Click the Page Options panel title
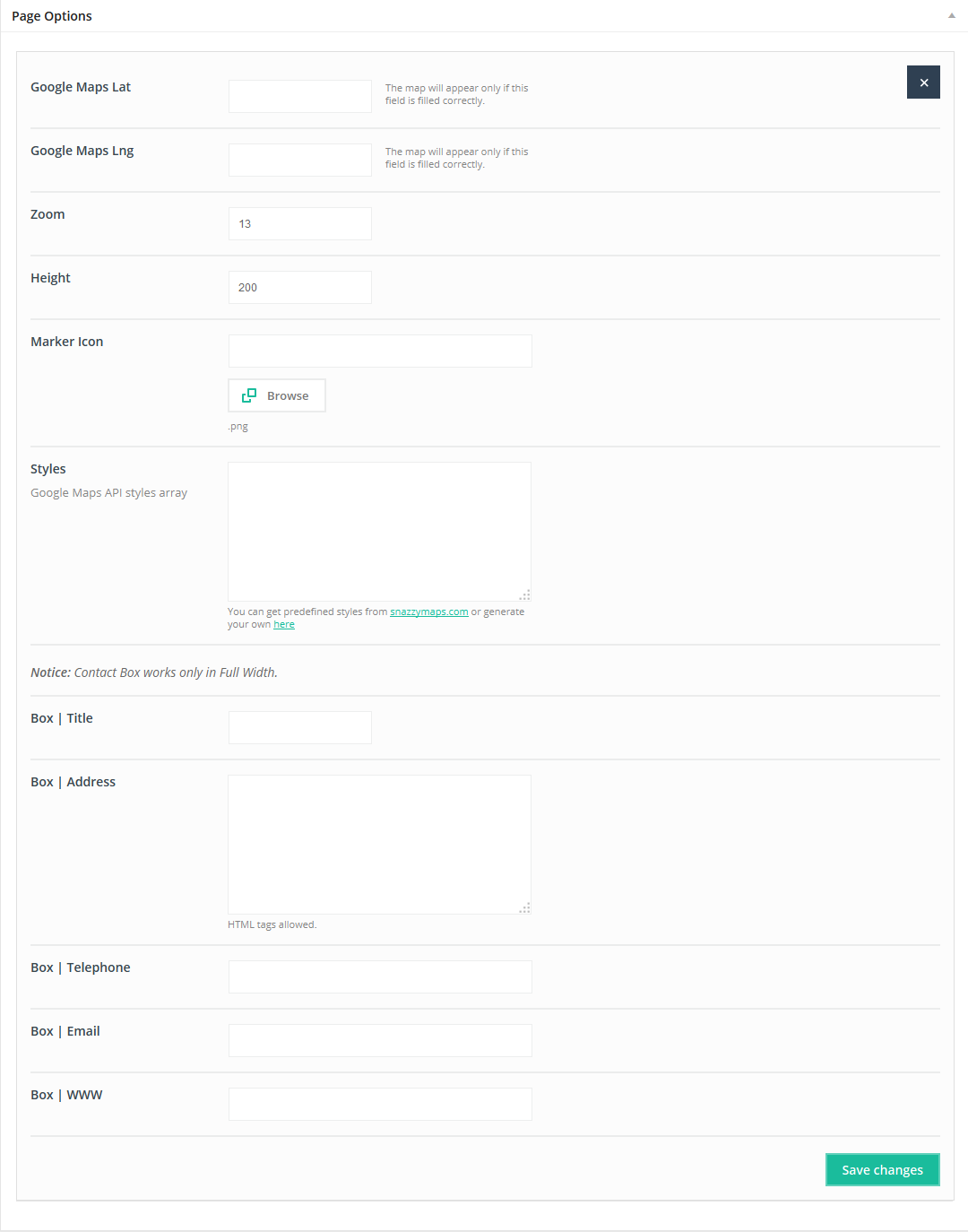Image resolution: width=968 pixels, height=1232 pixels. click(x=52, y=16)
